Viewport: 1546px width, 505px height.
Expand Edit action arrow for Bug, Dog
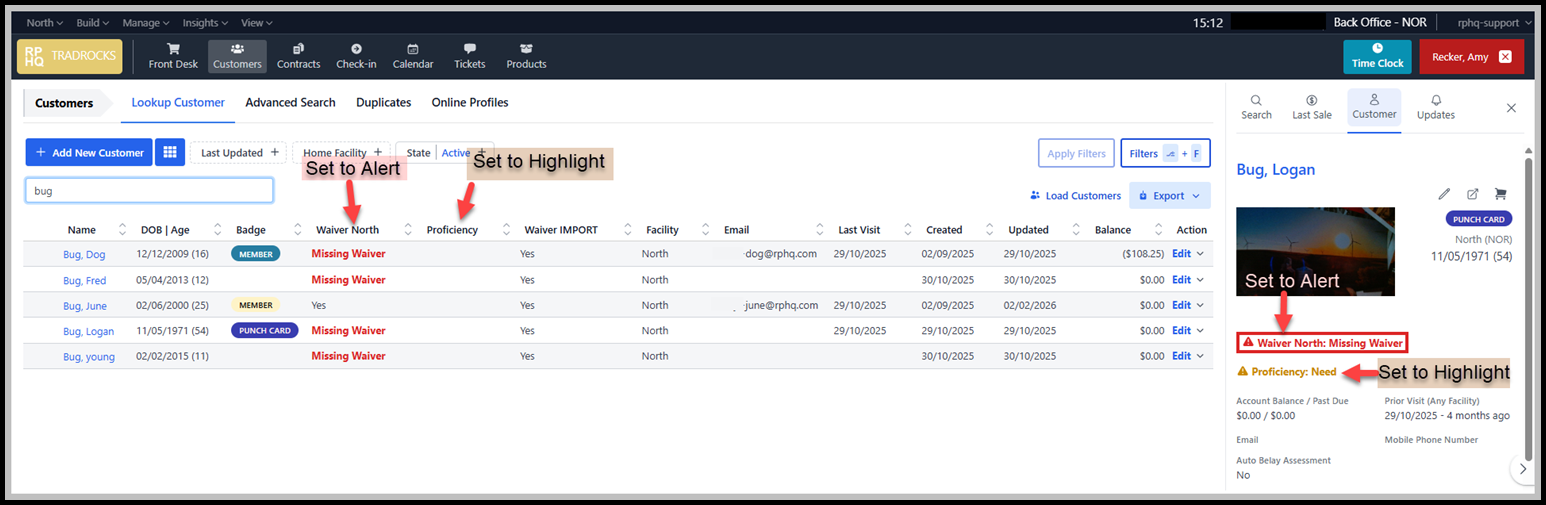(1199, 254)
